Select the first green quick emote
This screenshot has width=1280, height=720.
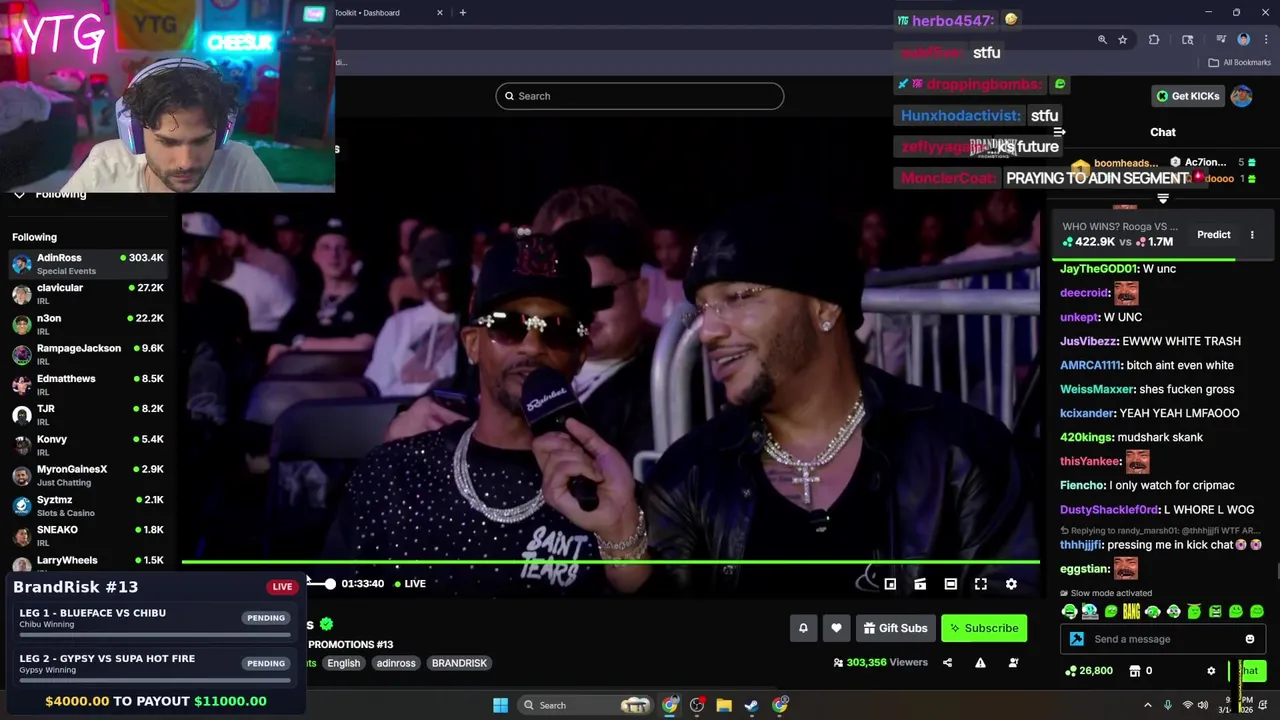(x=1069, y=611)
